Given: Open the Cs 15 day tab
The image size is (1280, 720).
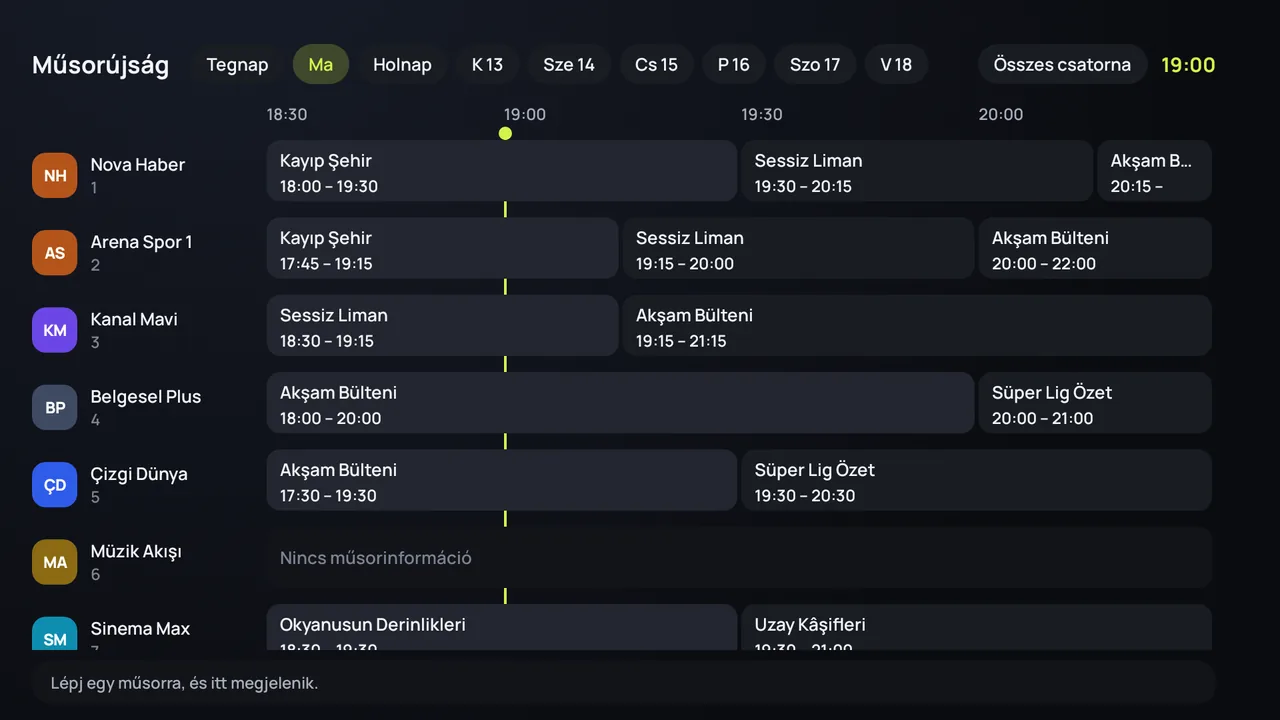Looking at the screenshot, I should pyautogui.click(x=656, y=64).
